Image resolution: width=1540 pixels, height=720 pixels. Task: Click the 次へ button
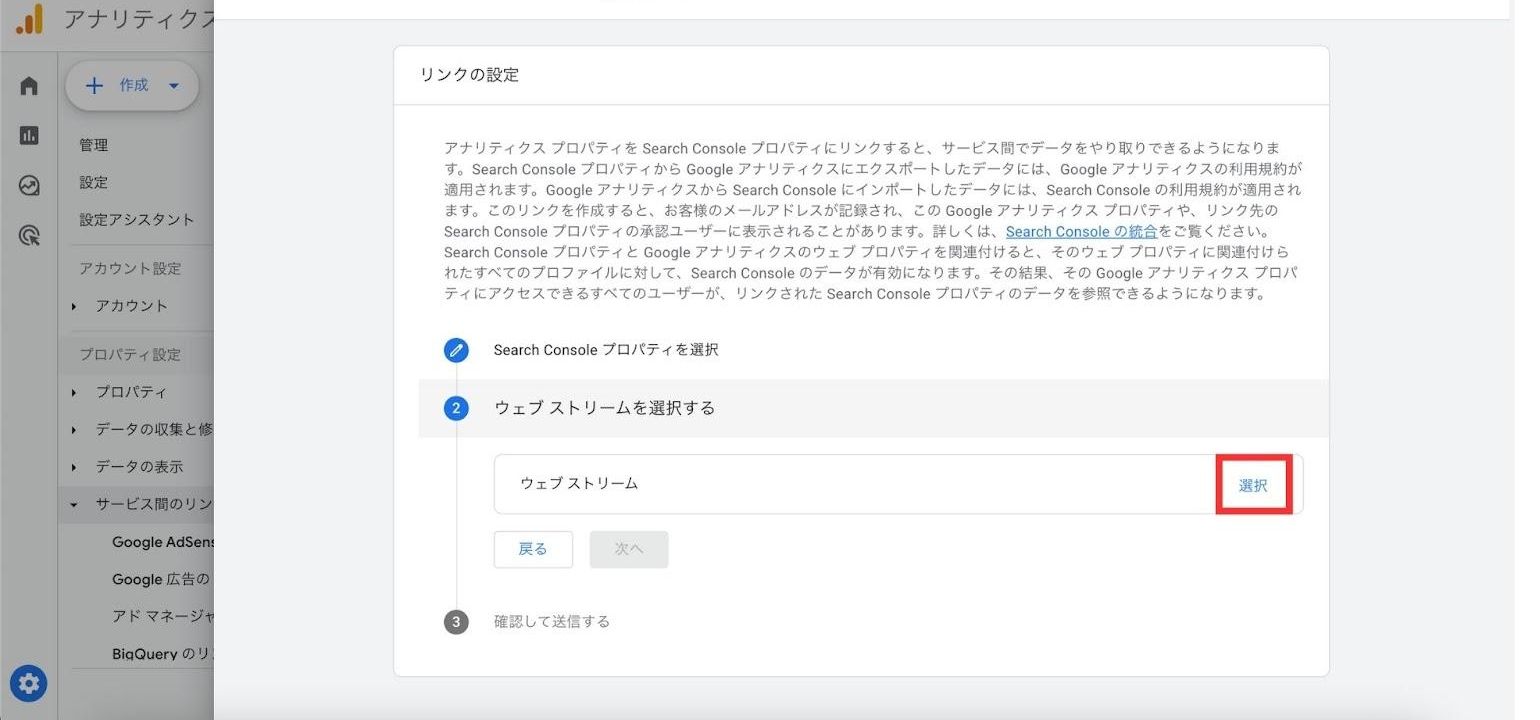pos(629,549)
